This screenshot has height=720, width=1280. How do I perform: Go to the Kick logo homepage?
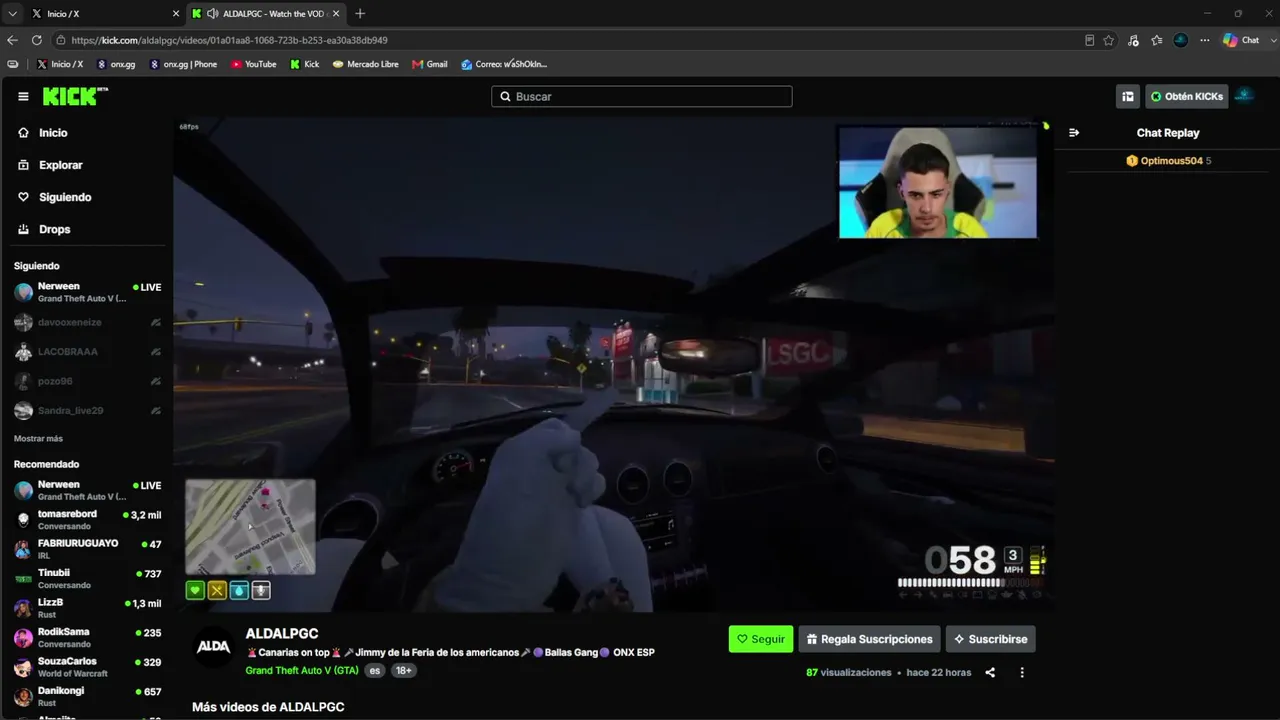coord(75,96)
